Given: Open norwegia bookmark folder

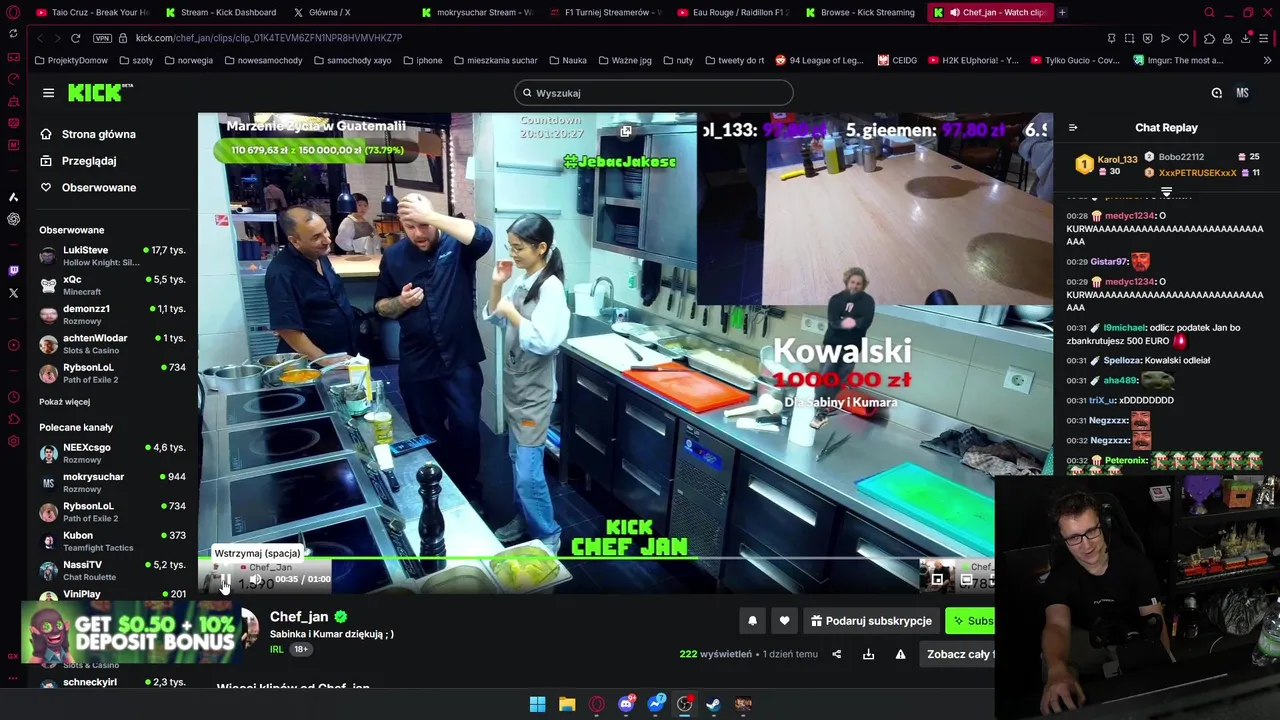Looking at the screenshot, I should click(x=188, y=60).
